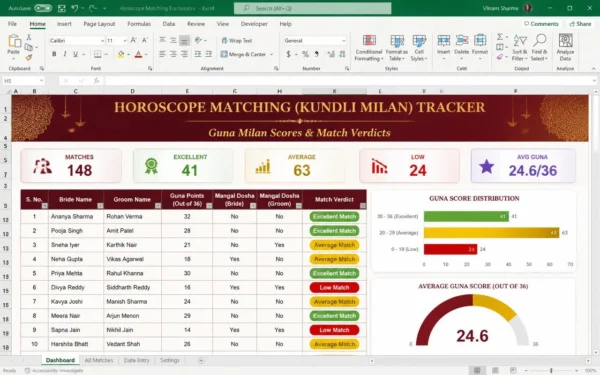600x375 pixels.
Task: Pick the yellow fill color swatch
Action: tap(121, 54)
